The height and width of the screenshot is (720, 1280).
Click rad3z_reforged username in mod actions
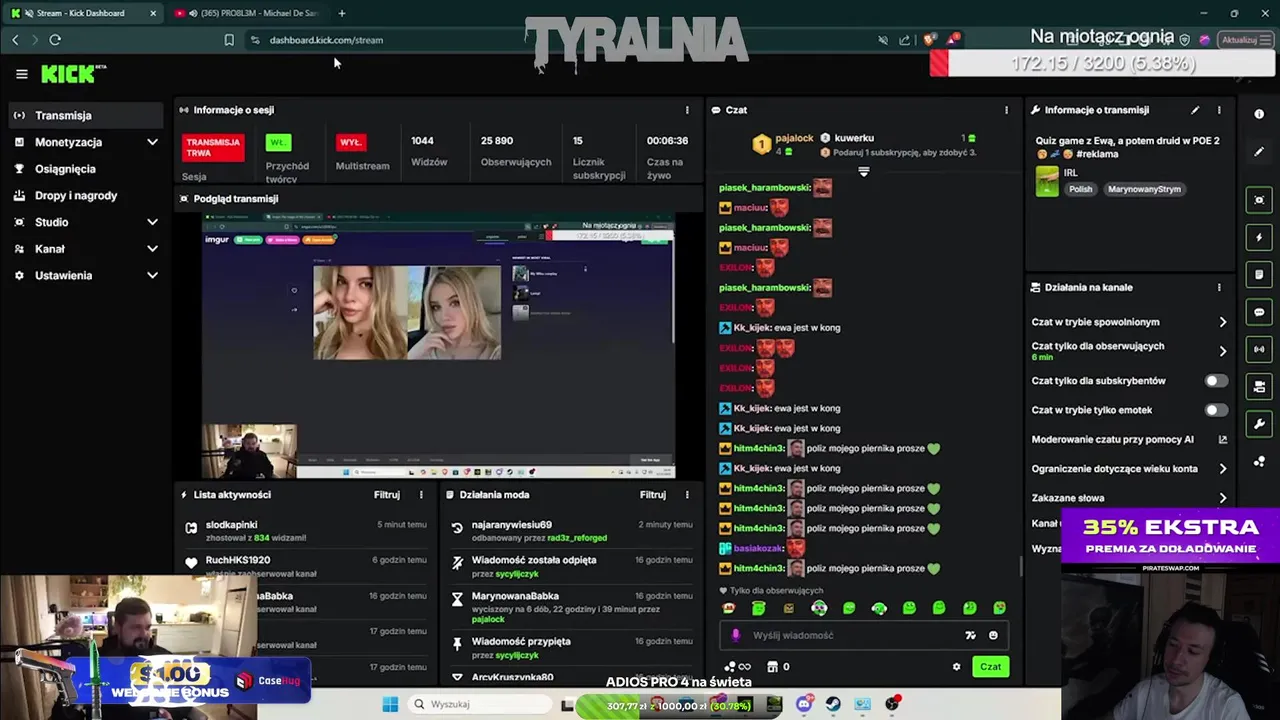click(577, 538)
